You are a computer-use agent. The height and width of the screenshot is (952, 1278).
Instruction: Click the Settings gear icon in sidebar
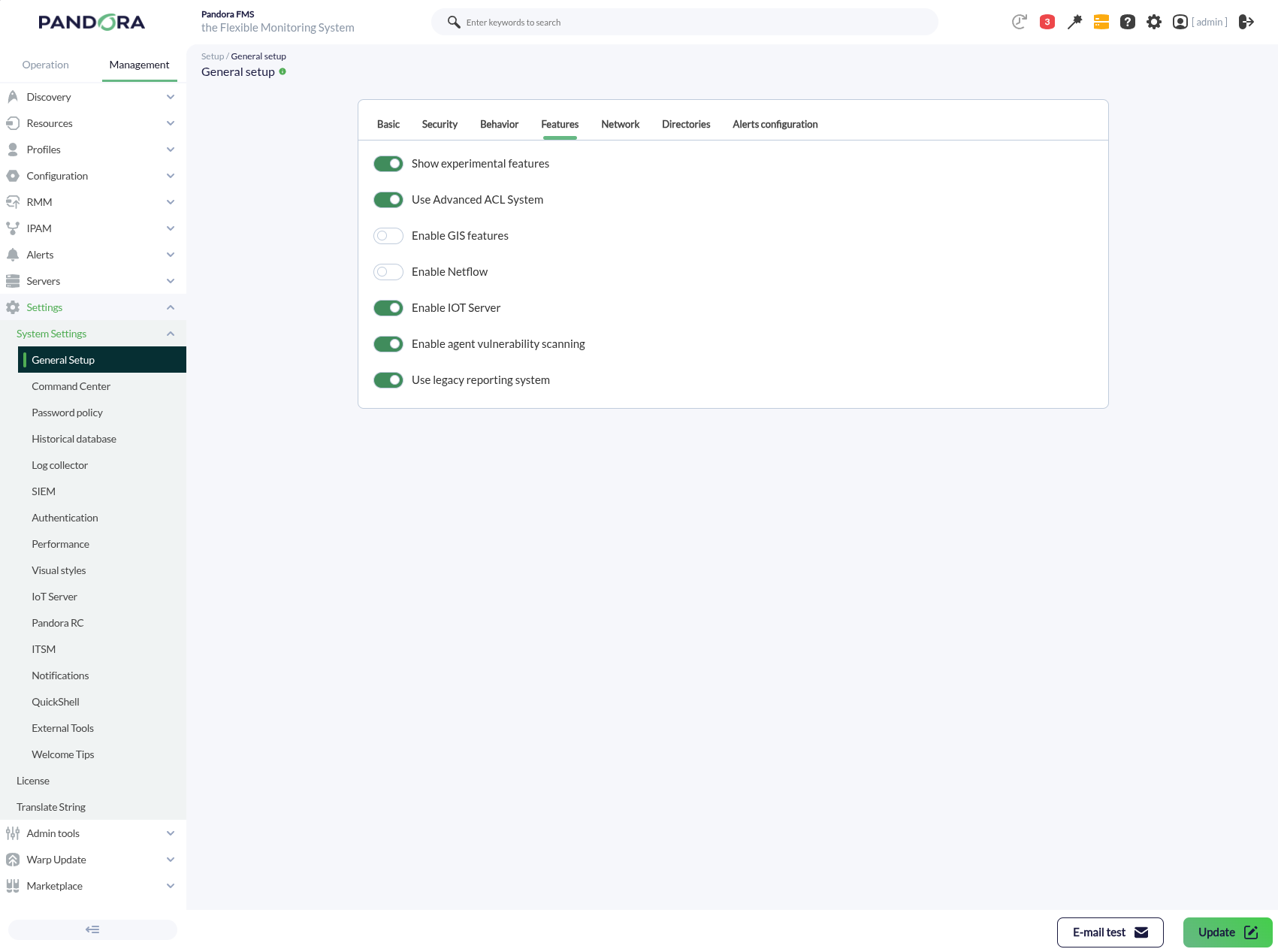click(x=13, y=307)
